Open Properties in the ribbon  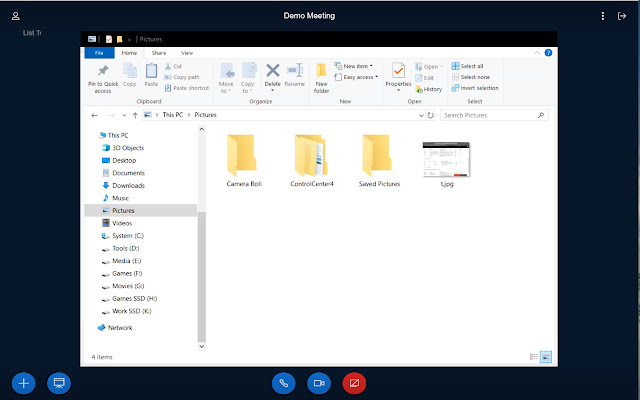[x=398, y=77]
